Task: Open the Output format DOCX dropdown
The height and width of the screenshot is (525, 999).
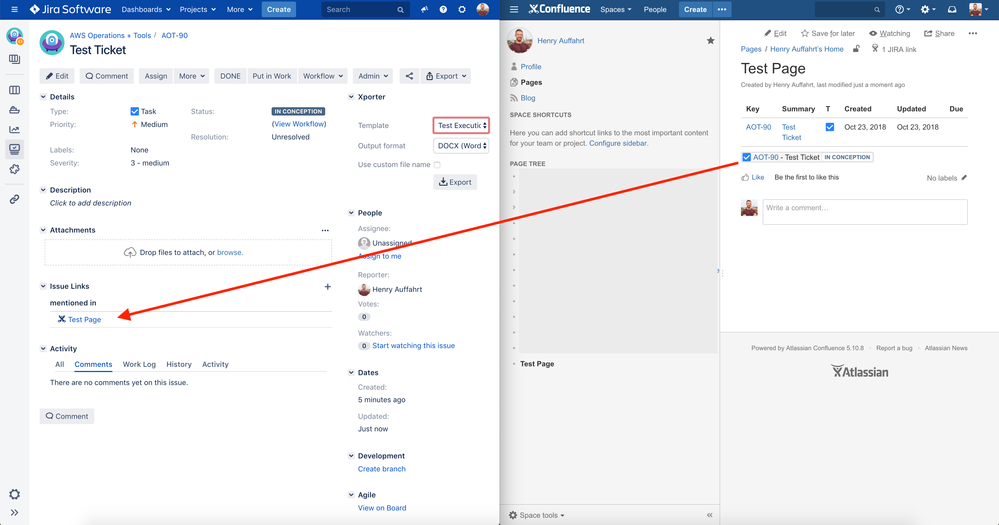Action: (461, 146)
